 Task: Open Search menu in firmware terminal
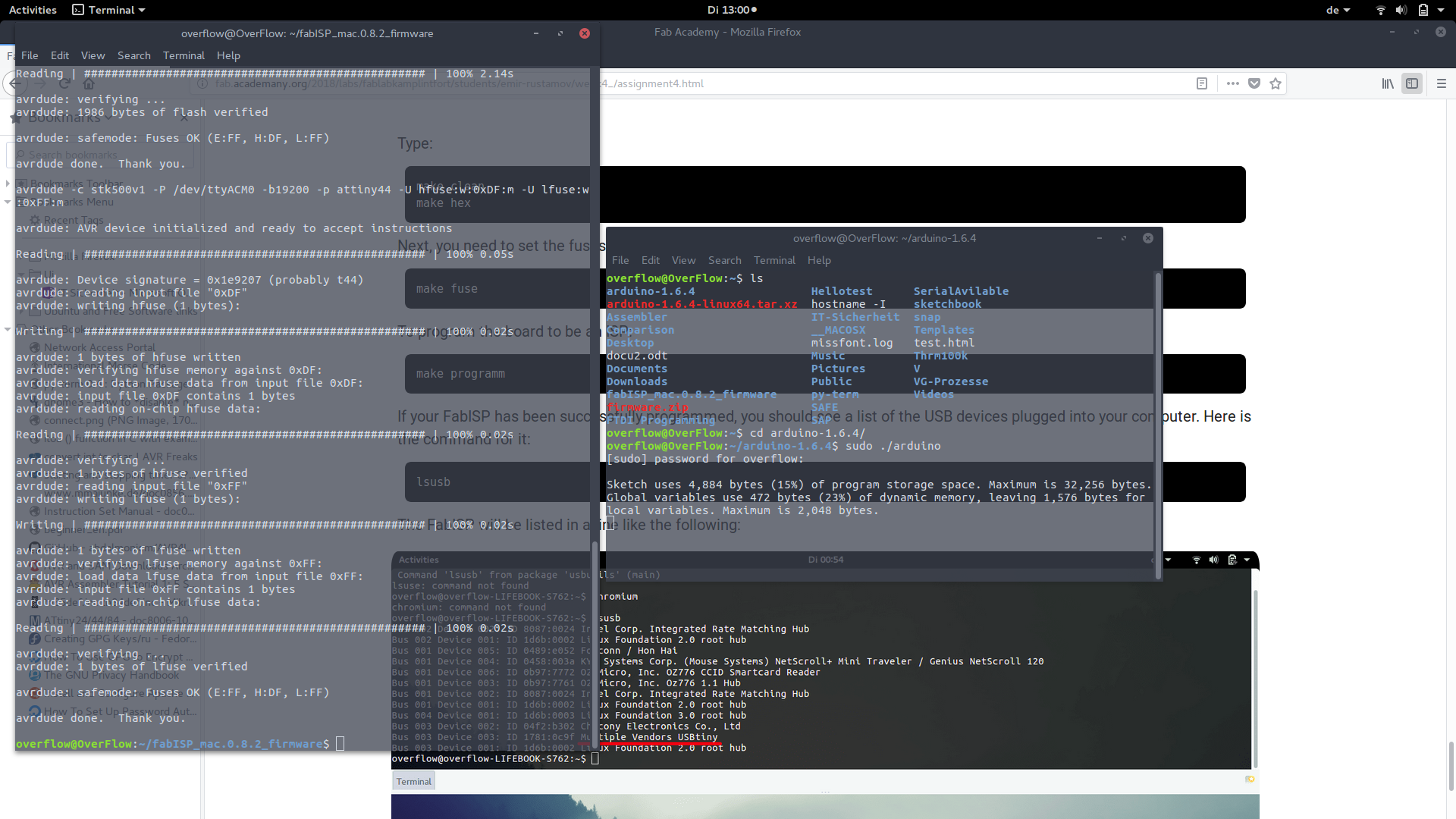click(133, 55)
